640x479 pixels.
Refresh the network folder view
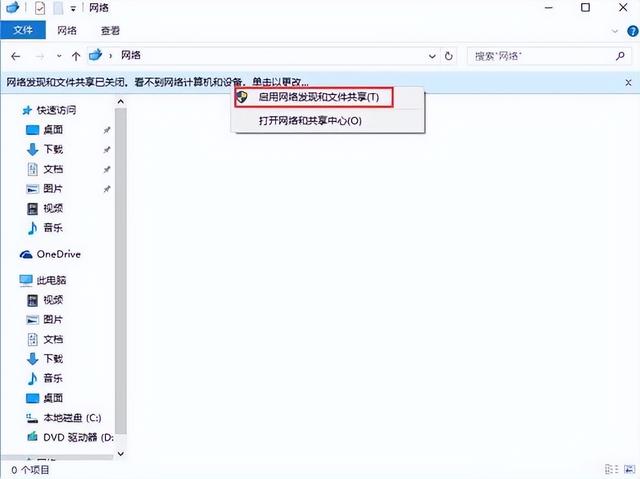click(x=449, y=56)
